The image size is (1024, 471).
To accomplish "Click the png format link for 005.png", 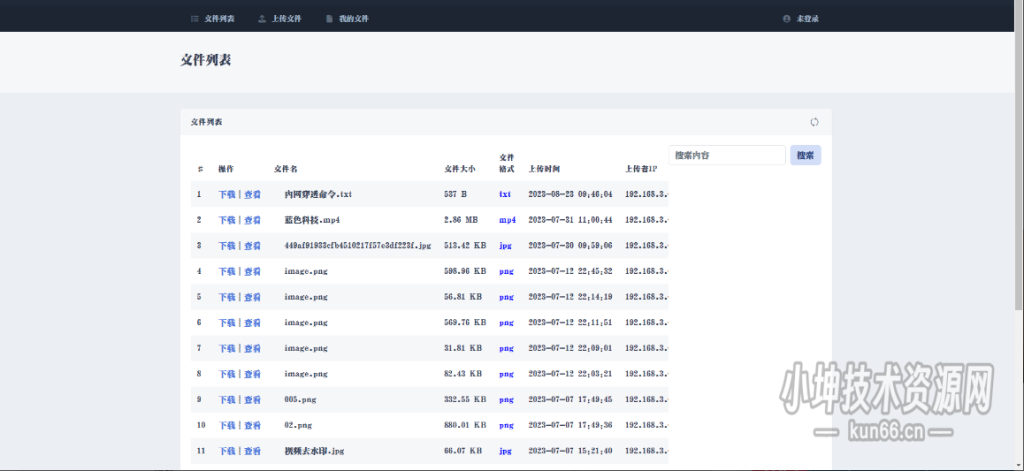I will coord(506,399).
